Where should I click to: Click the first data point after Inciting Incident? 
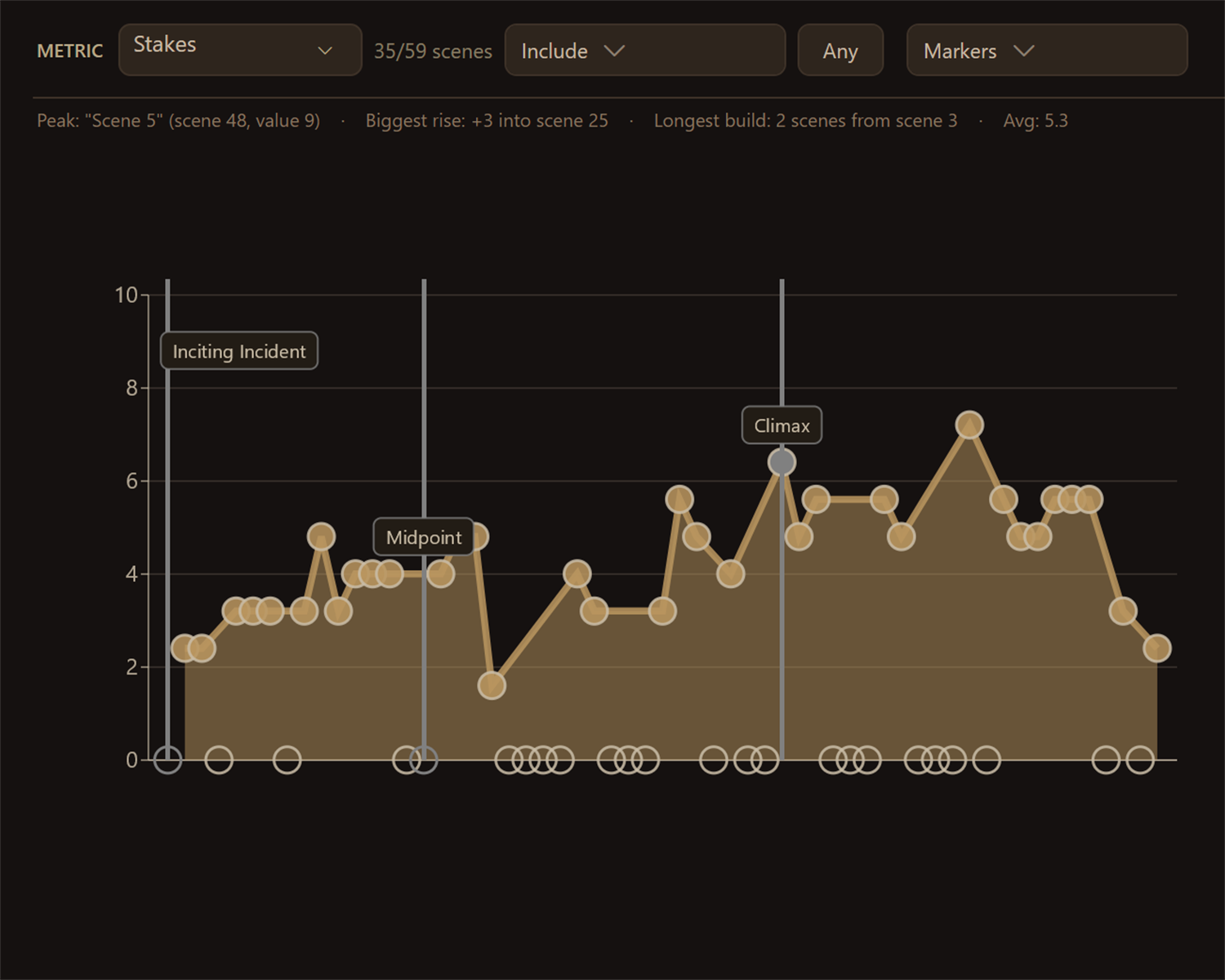tap(185, 648)
